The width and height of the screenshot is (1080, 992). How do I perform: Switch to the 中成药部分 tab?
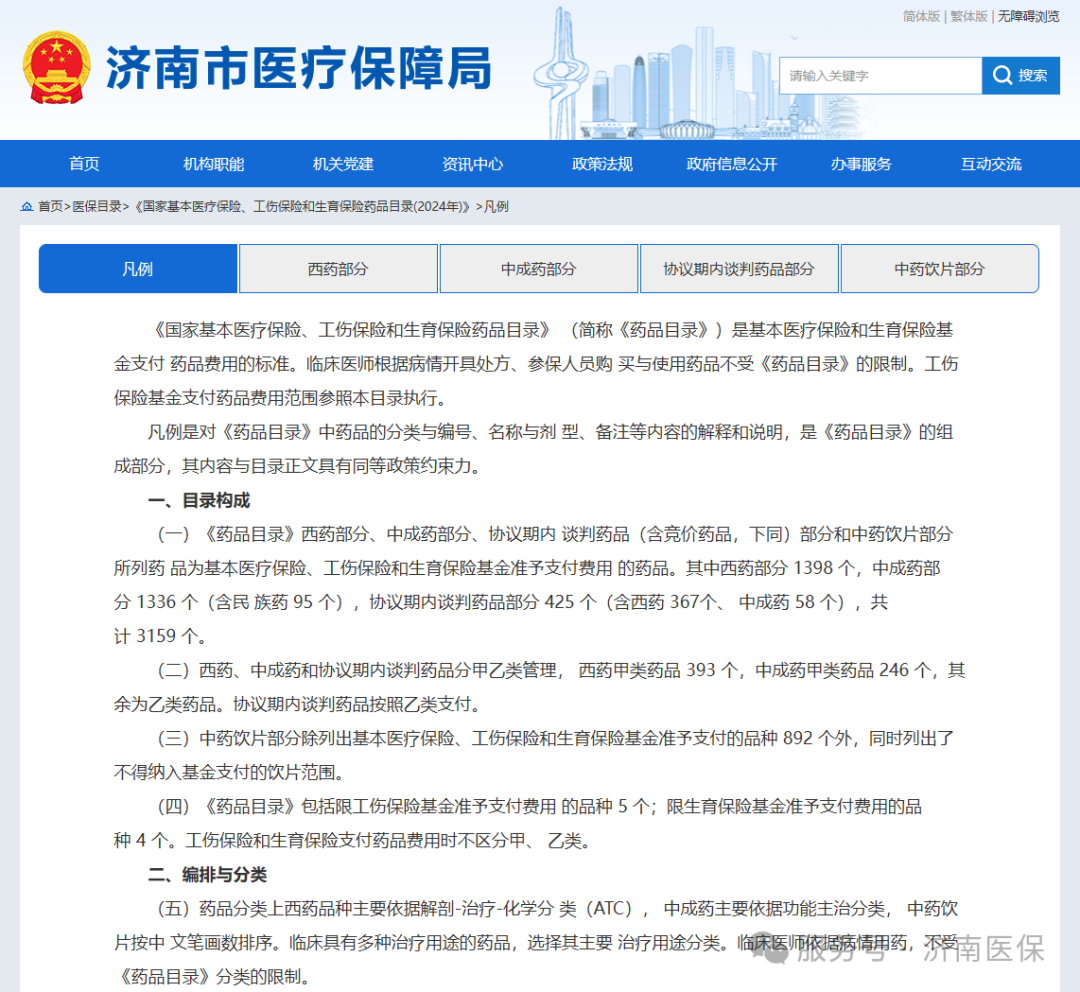538,269
